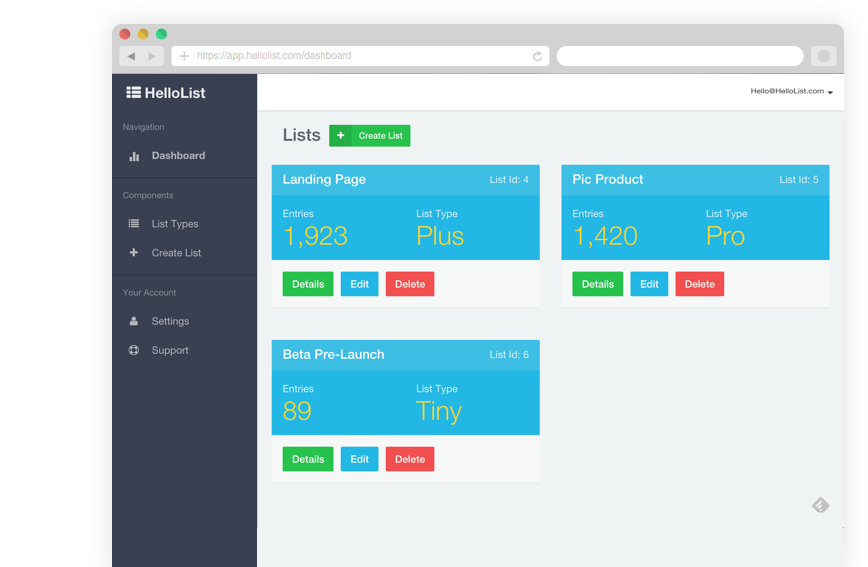Viewport: 868px width, 567px height.
Task: Click the 1,420 entries value
Action: [605, 236]
